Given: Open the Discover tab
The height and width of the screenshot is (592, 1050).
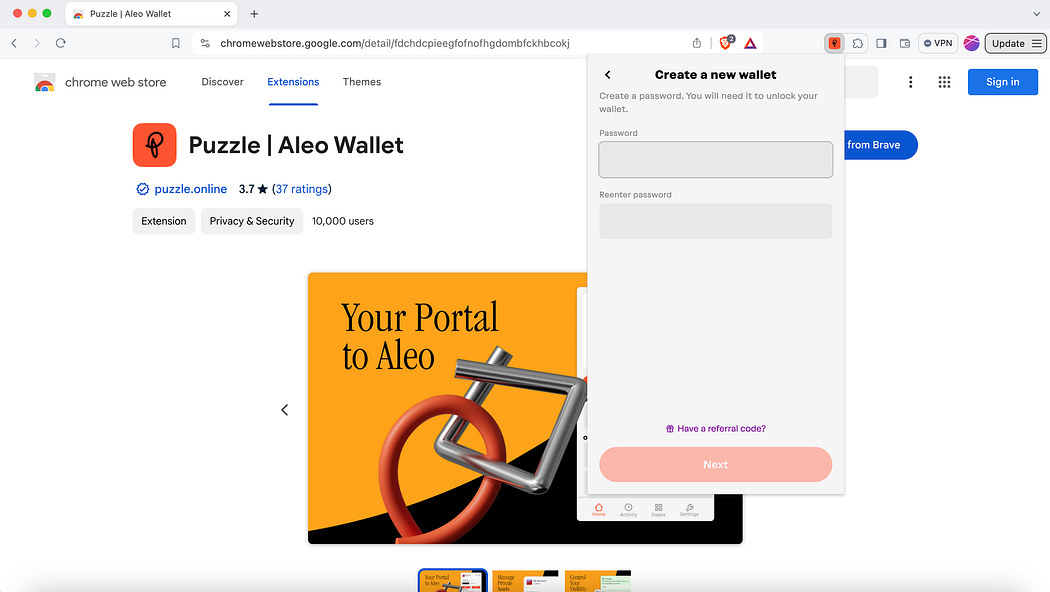Looking at the screenshot, I should pyautogui.click(x=222, y=82).
